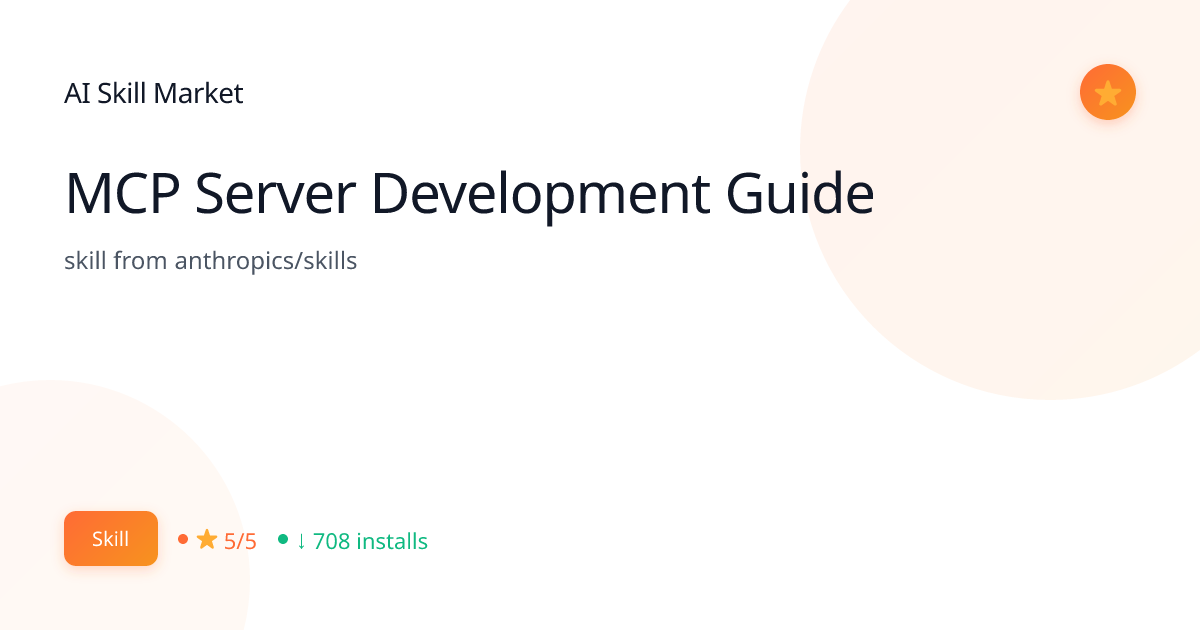Click the 5/5 rating text

click(x=240, y=541)
